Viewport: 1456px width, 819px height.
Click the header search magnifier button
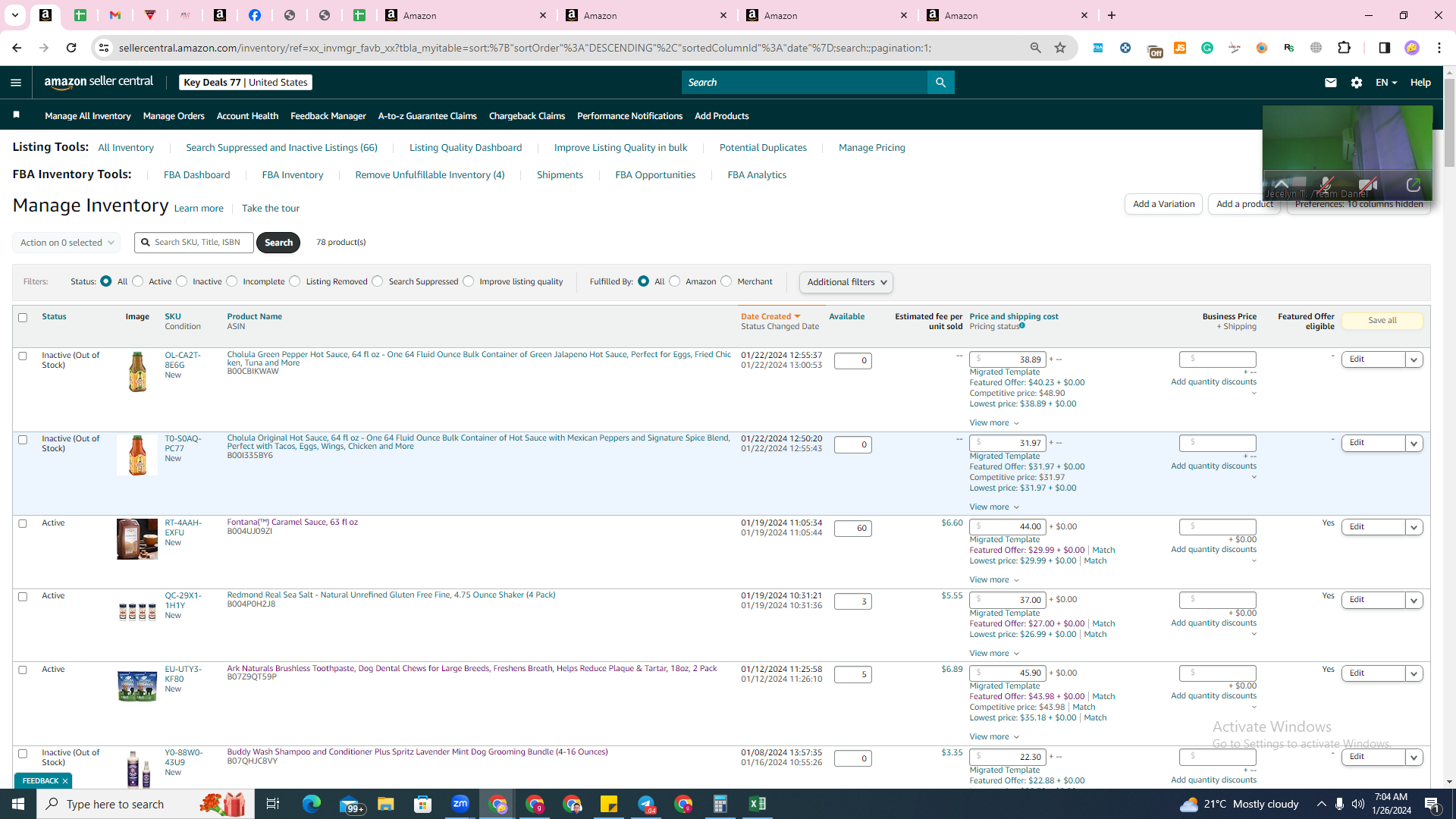coord(940,83)
